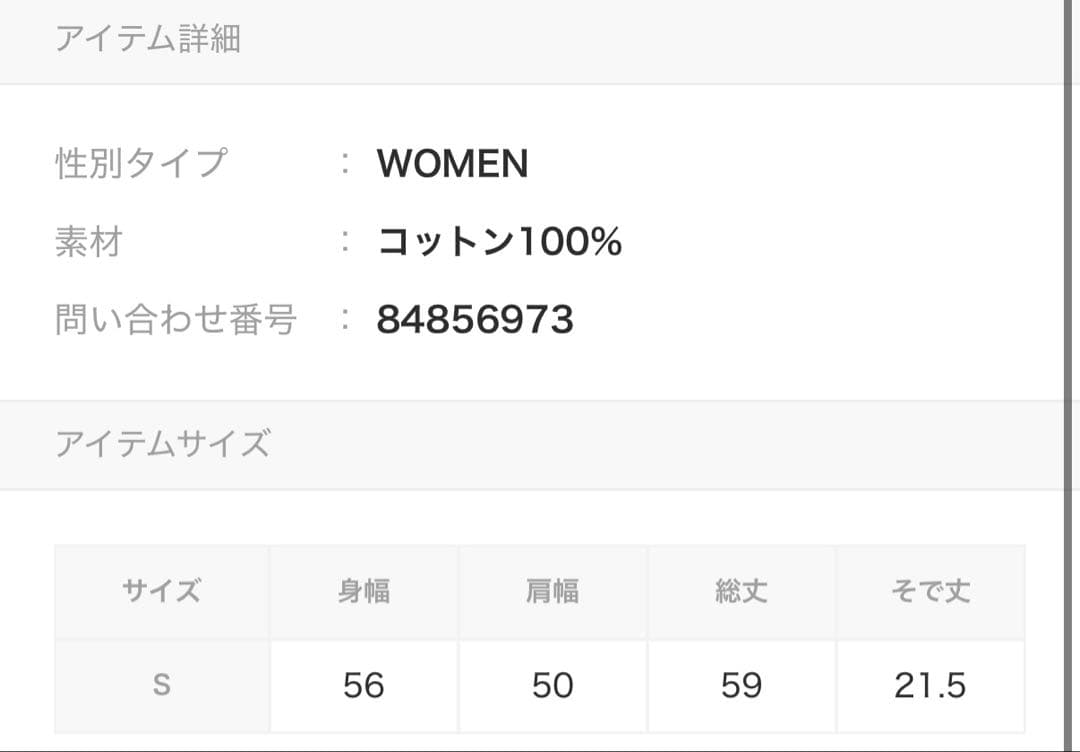Click the 肩幅 value 50
The width and height of the screenshot is (1080, 752).
tap(552, 686)
